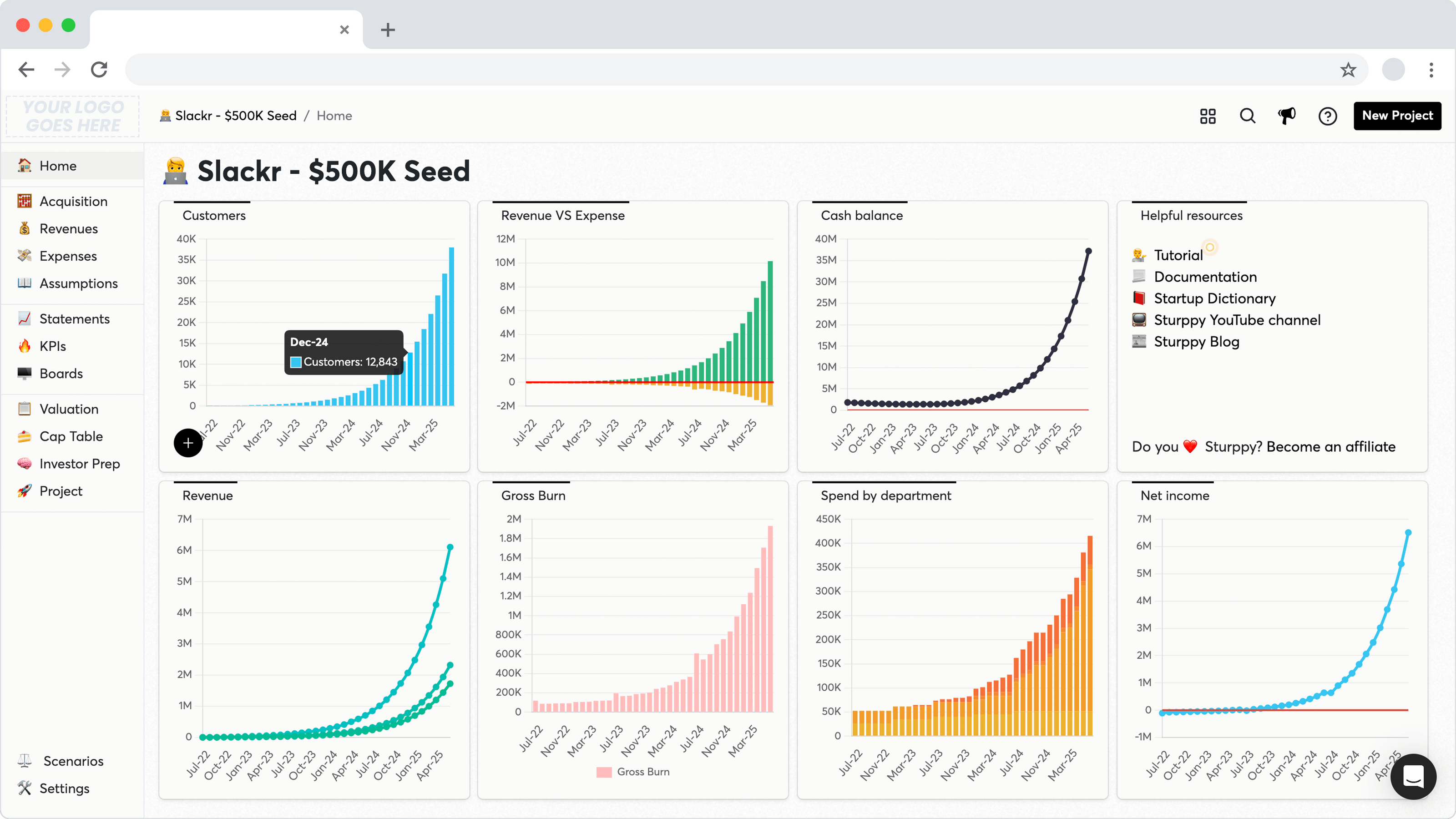This screenshot has height=819, width=1456.
Task: Open the apps grid icon
Action: [1207, 116]
